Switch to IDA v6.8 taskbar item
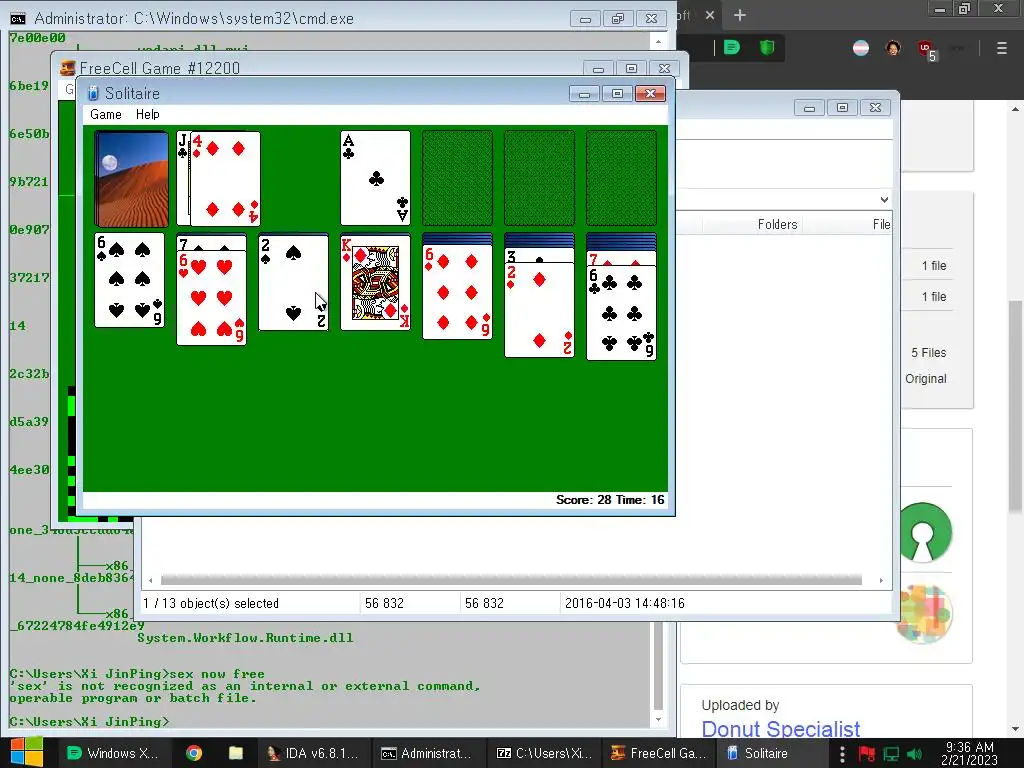The width and height of the screenshot is (1024, 768). pos(313,753)
